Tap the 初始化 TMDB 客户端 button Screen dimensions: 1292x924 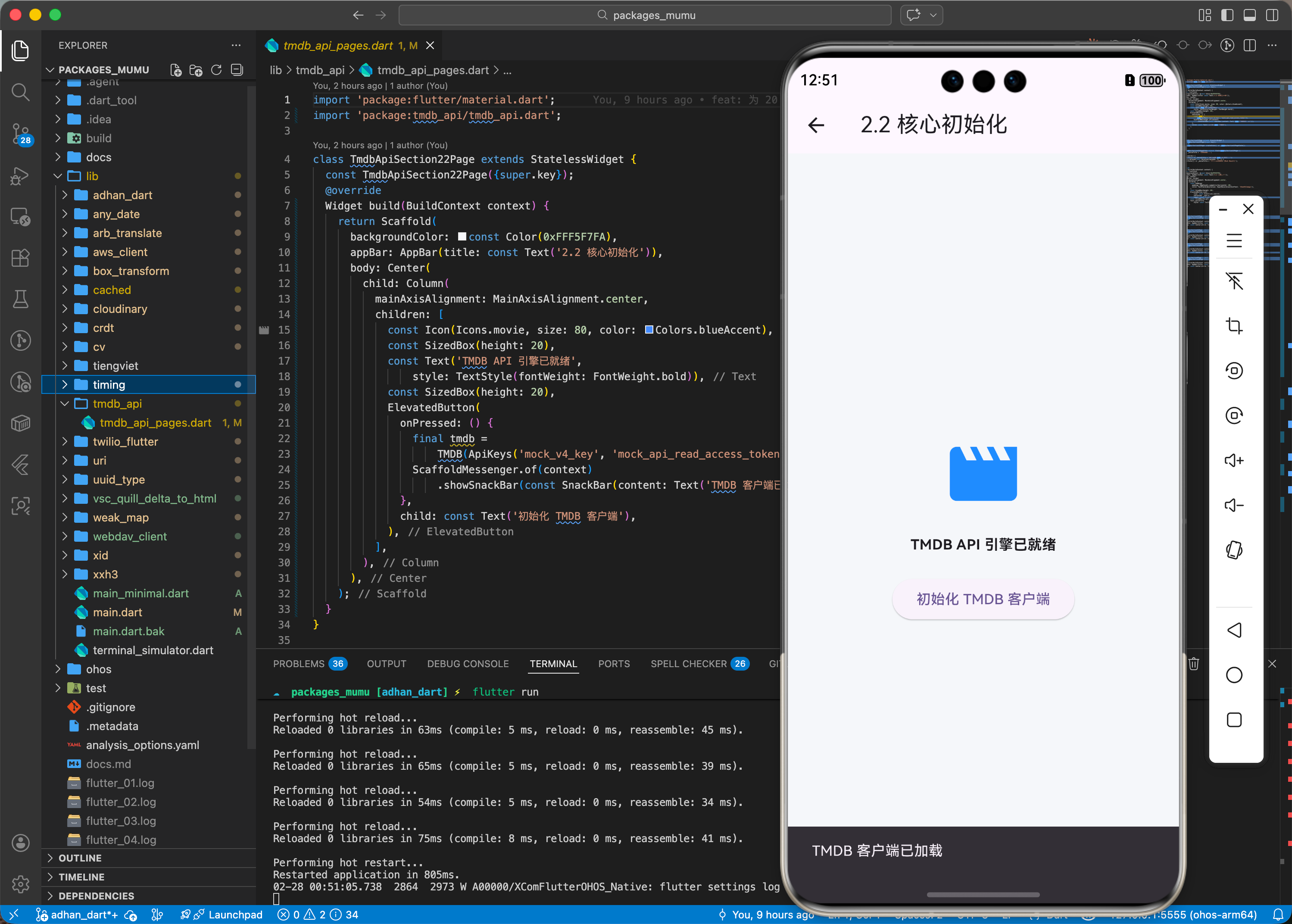(983, 599)
